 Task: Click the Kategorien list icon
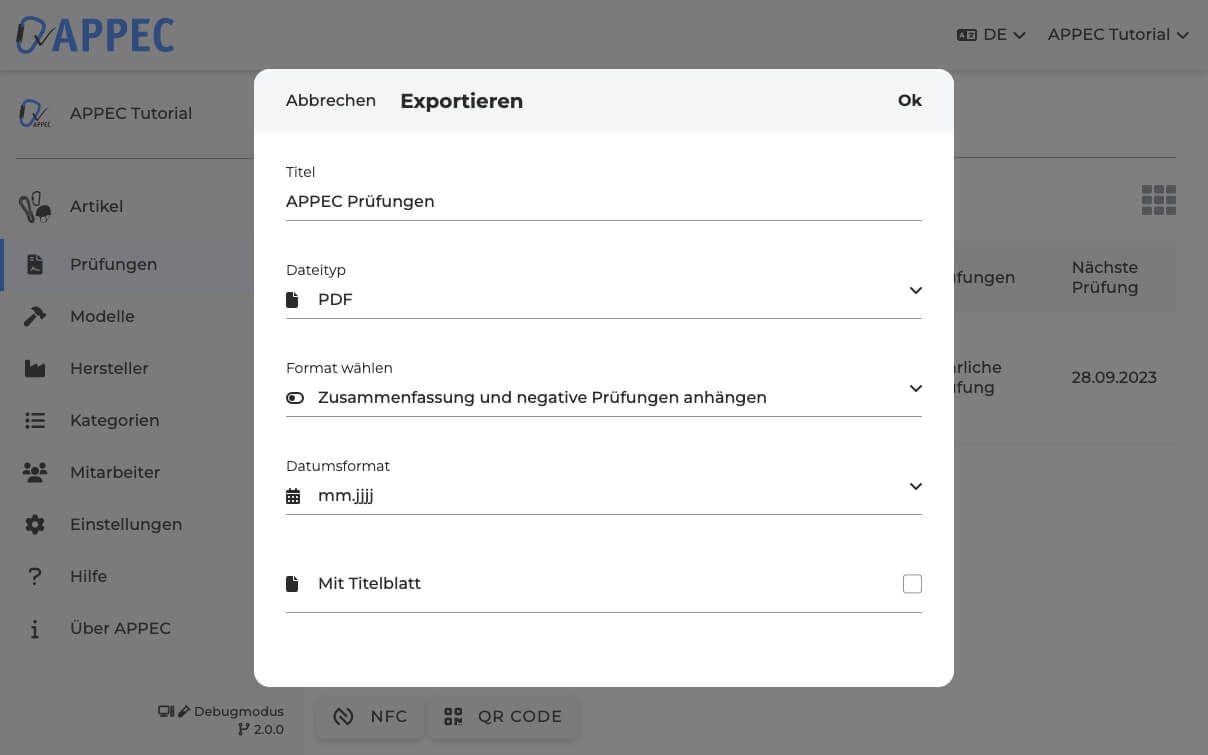(x=35, y=421)
